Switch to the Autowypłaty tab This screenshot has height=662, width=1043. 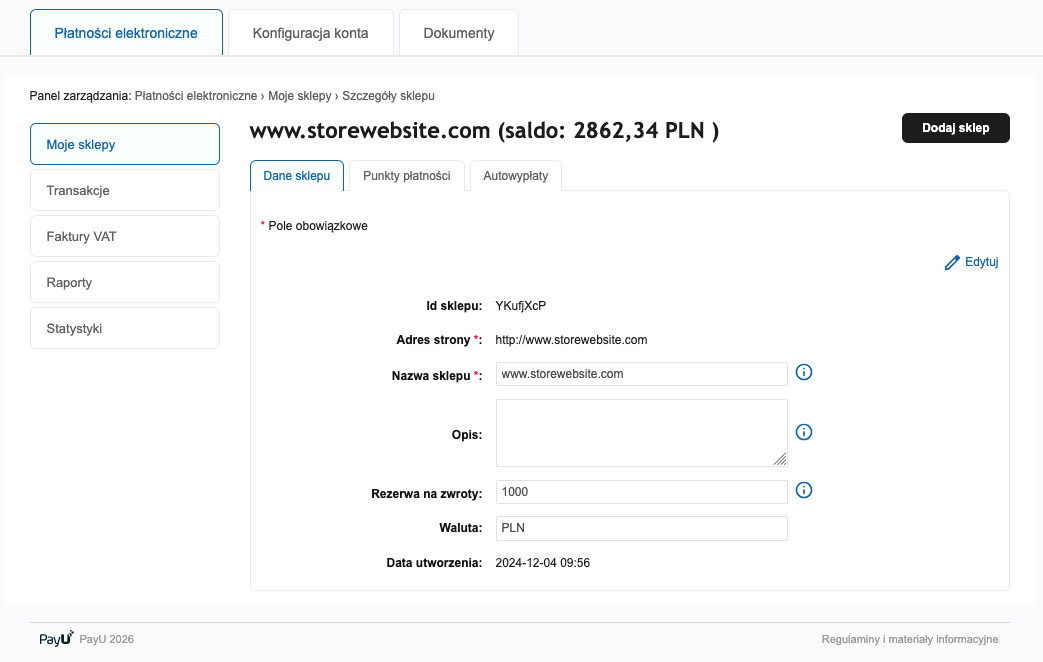pyautogui.click(x=515, y=175)
